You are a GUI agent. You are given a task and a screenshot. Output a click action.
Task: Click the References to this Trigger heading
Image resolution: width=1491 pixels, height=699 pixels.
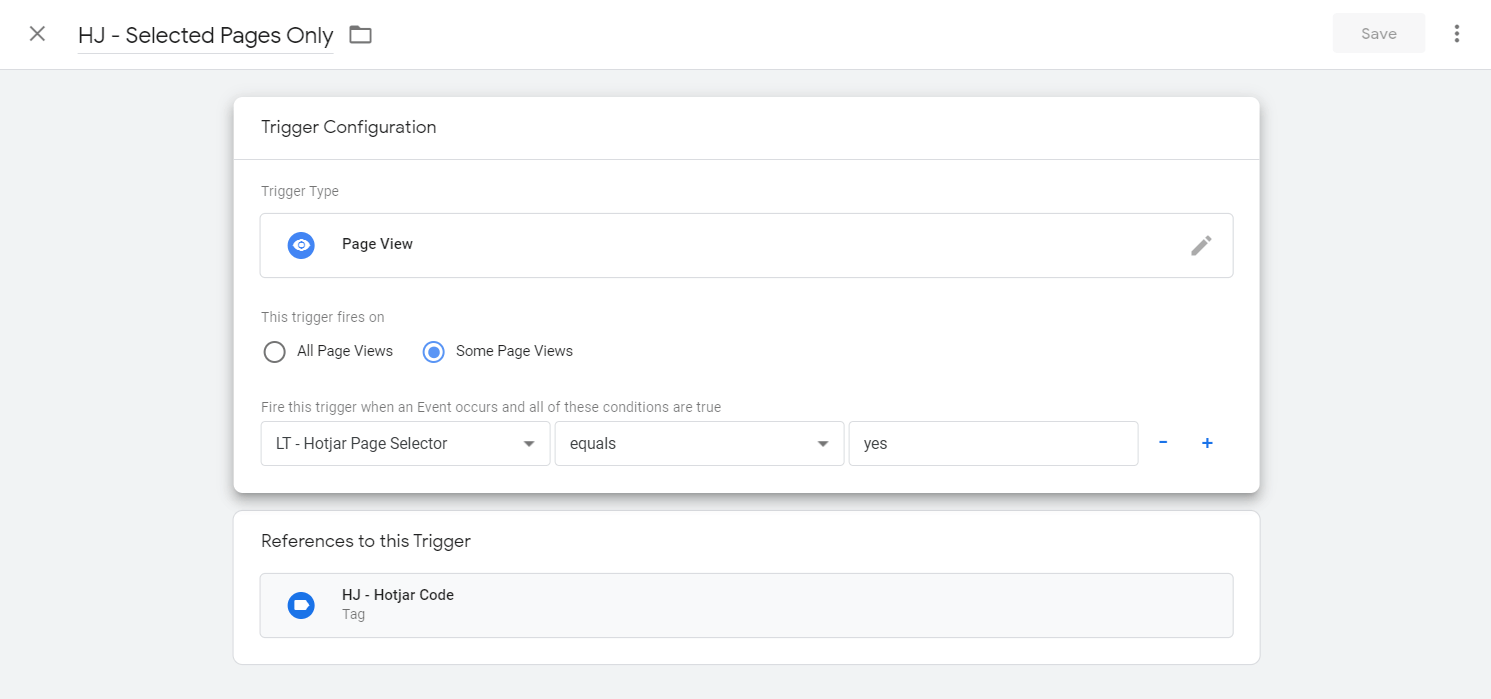pos(365,541)
